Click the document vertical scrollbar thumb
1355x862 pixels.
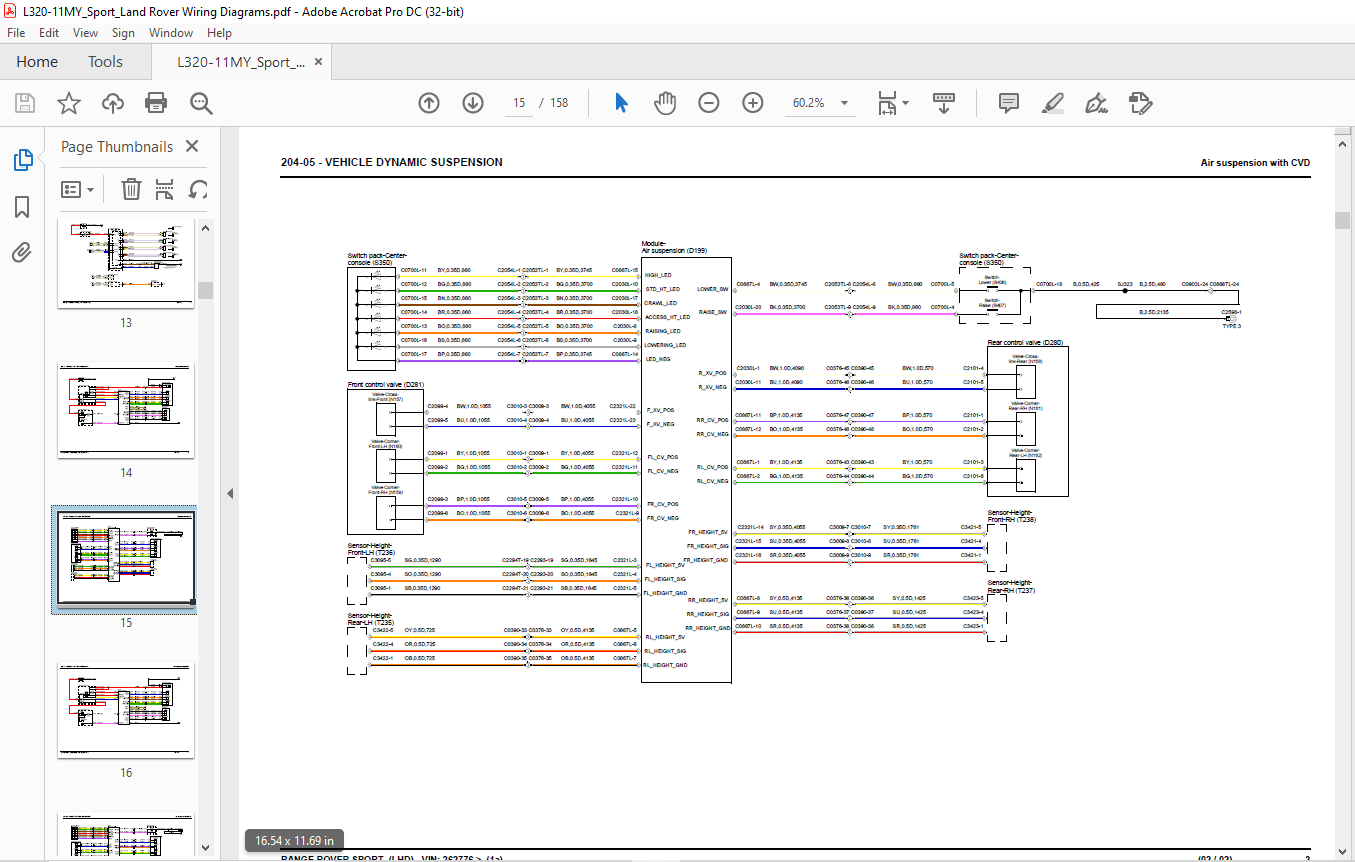pos(1343,221)
